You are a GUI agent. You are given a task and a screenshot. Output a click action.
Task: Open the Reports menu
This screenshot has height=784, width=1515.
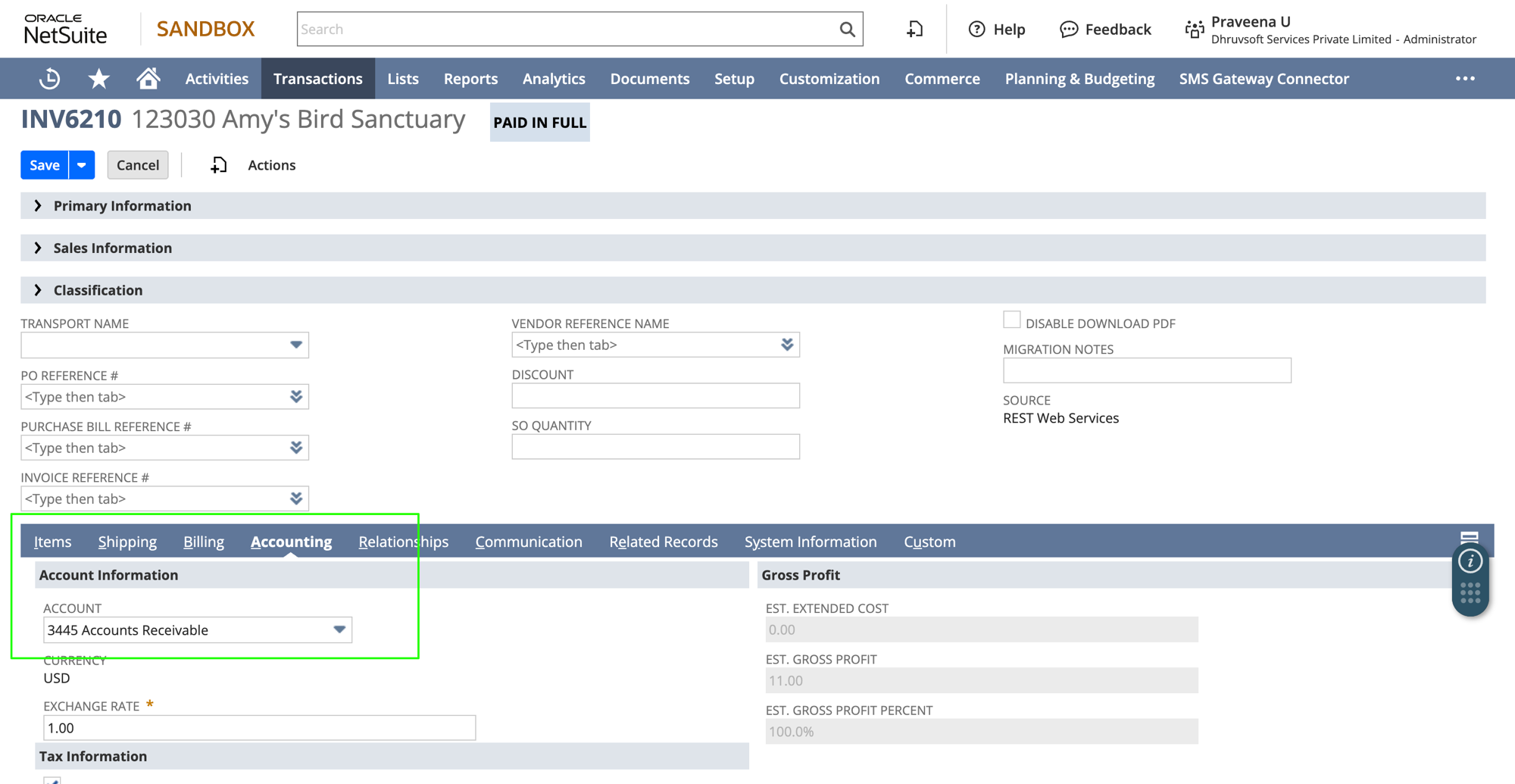470,79
